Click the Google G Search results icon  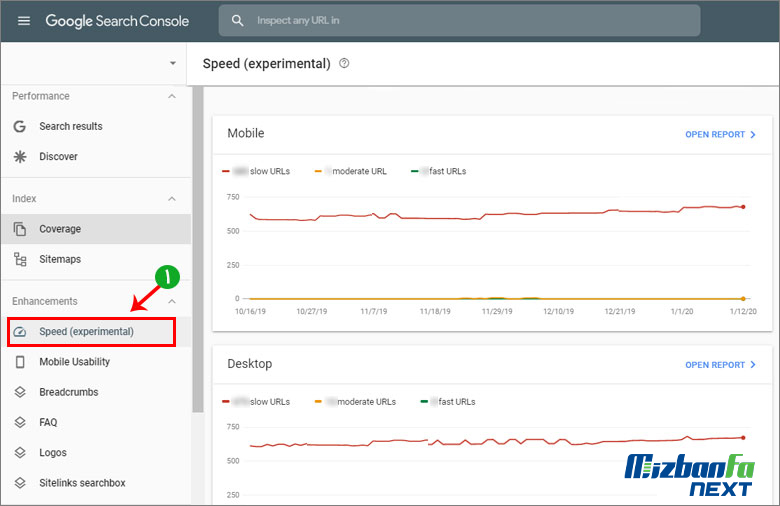pyautogui.click(x=19, y=126)
